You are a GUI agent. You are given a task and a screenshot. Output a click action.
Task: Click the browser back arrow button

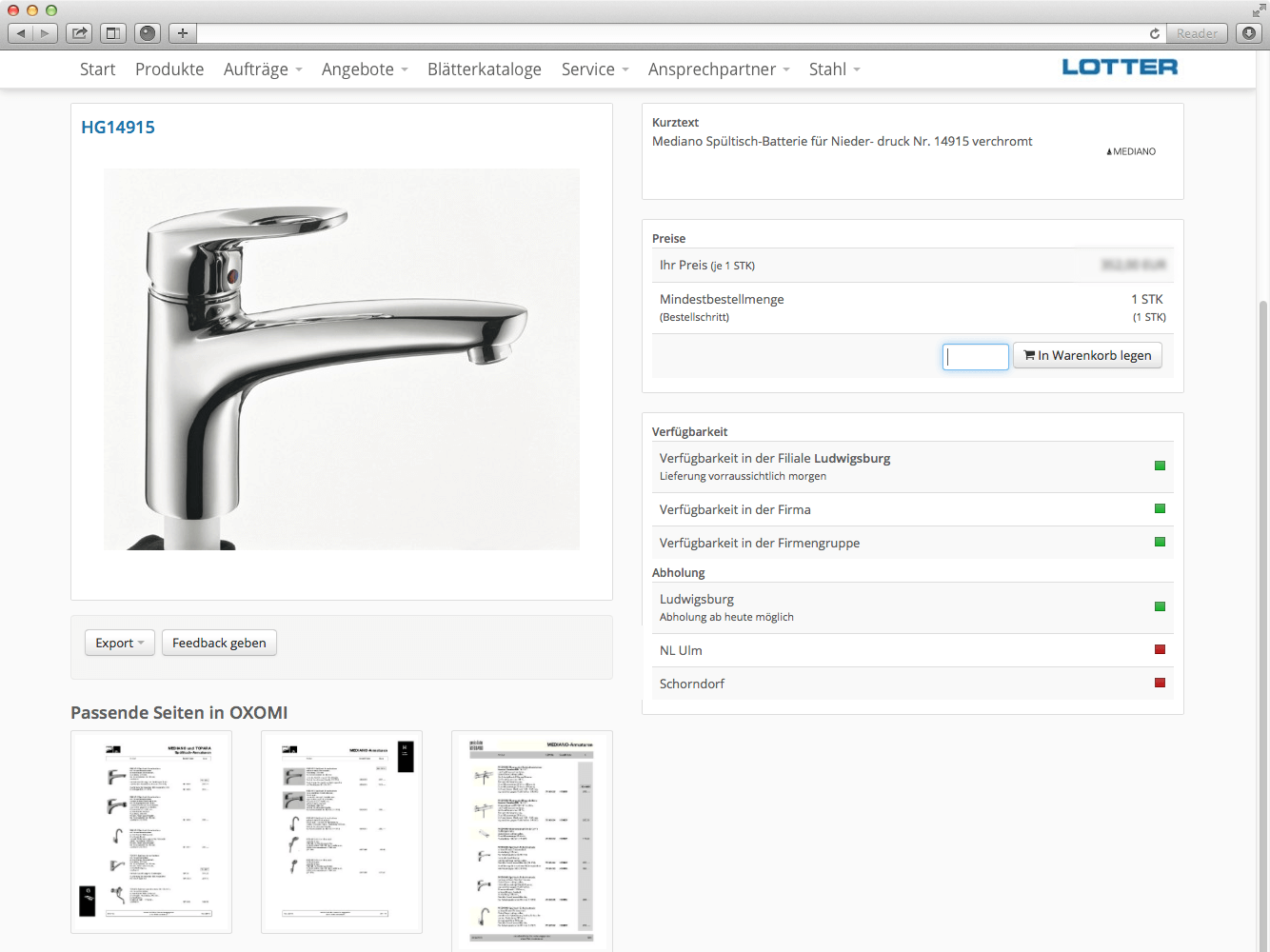(21, 33)
